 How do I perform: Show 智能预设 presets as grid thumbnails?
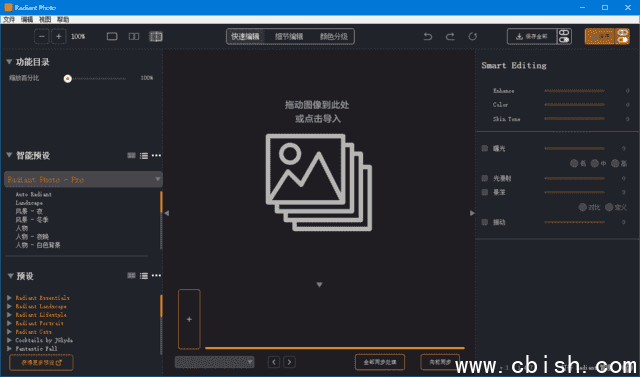(x=131, y=155)
